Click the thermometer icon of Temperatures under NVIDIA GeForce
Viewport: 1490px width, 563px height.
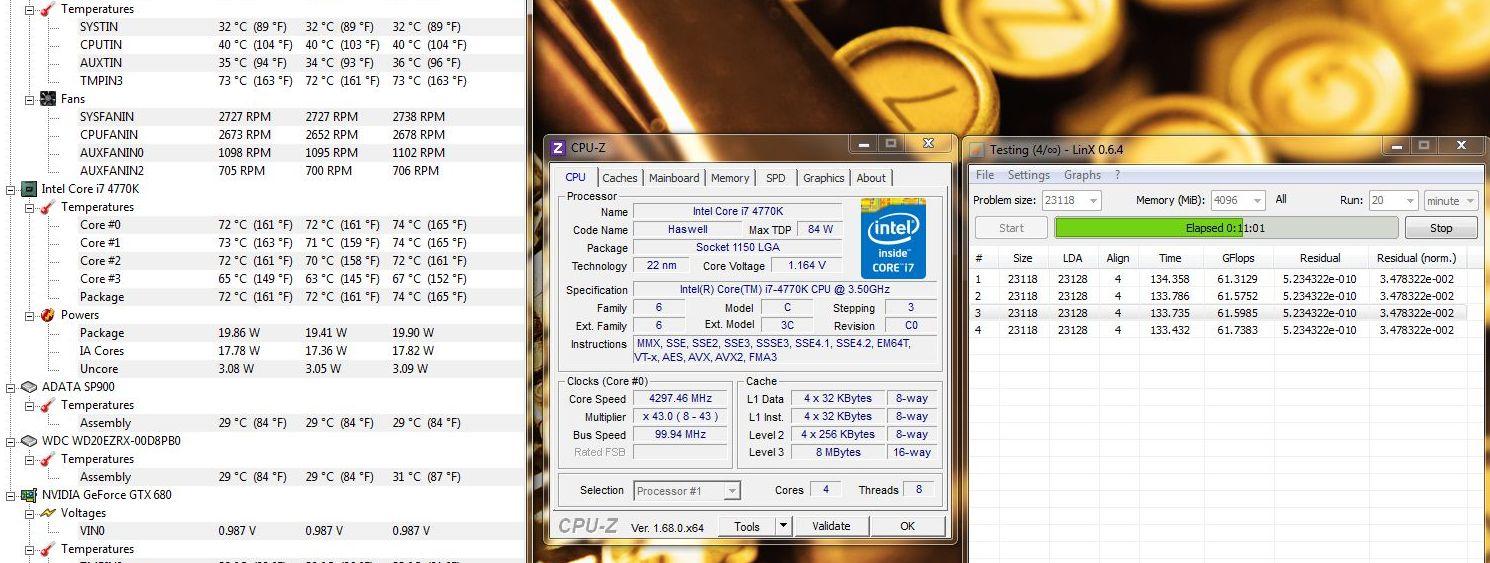47,549
